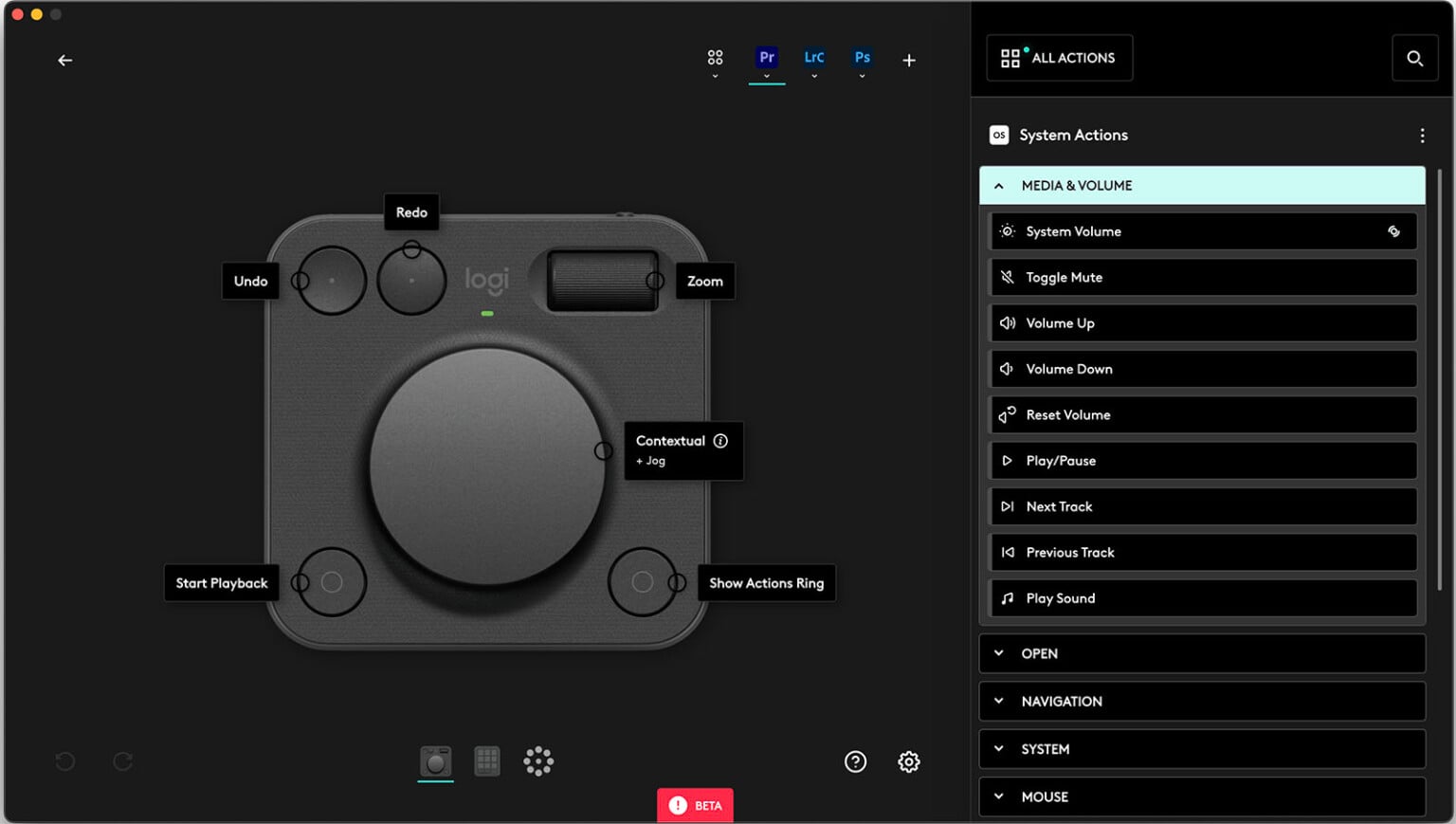Image resolution: width=1456 pixels, height=824 pixels.
Task: Click the red Beta button
Action: (x=695, y=805)
